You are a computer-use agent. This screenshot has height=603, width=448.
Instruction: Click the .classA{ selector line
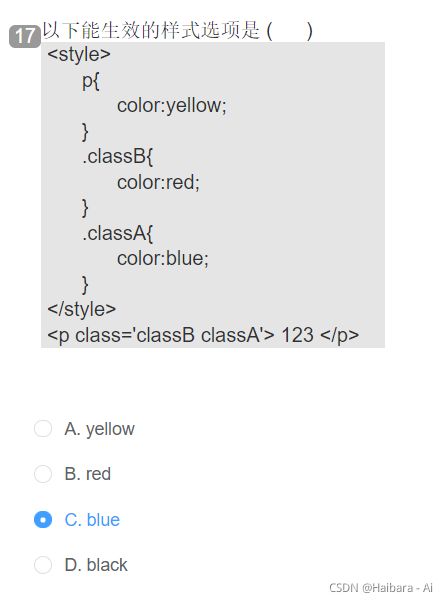click(x=118, y=233)
